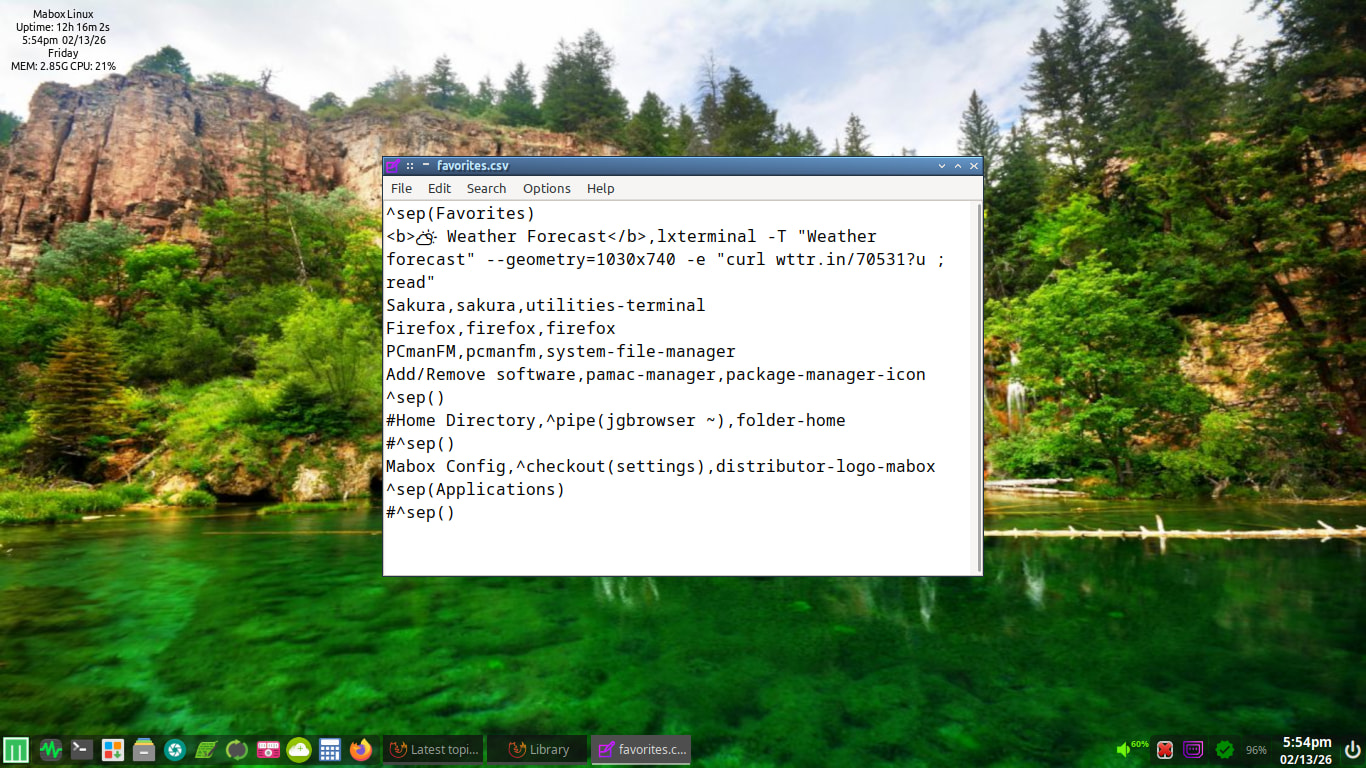
Task: Open the camera shutter screenshot tool icon
Action: (175, 749)
